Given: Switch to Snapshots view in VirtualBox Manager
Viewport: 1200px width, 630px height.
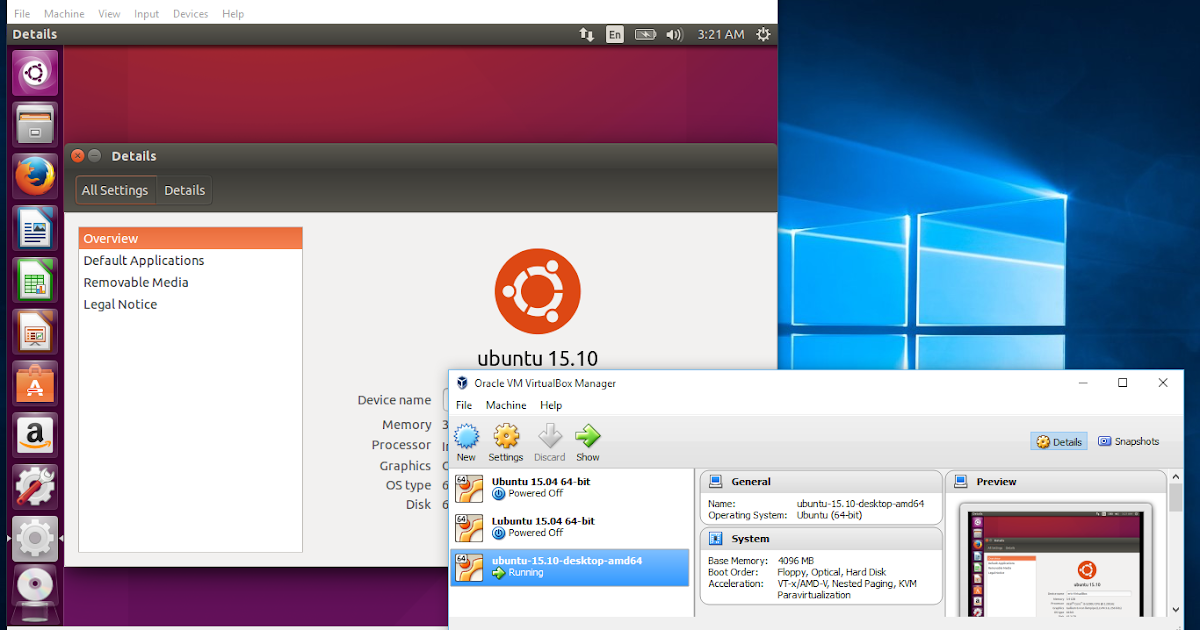Looking at the screenshot, I should click(x=1129, y=441).
